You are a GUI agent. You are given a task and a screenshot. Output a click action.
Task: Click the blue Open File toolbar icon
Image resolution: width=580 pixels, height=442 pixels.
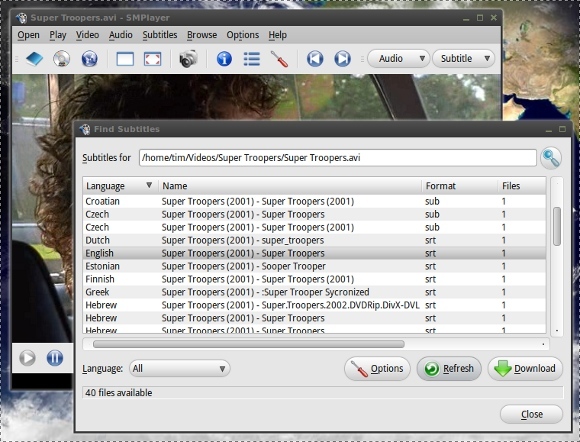34,59
